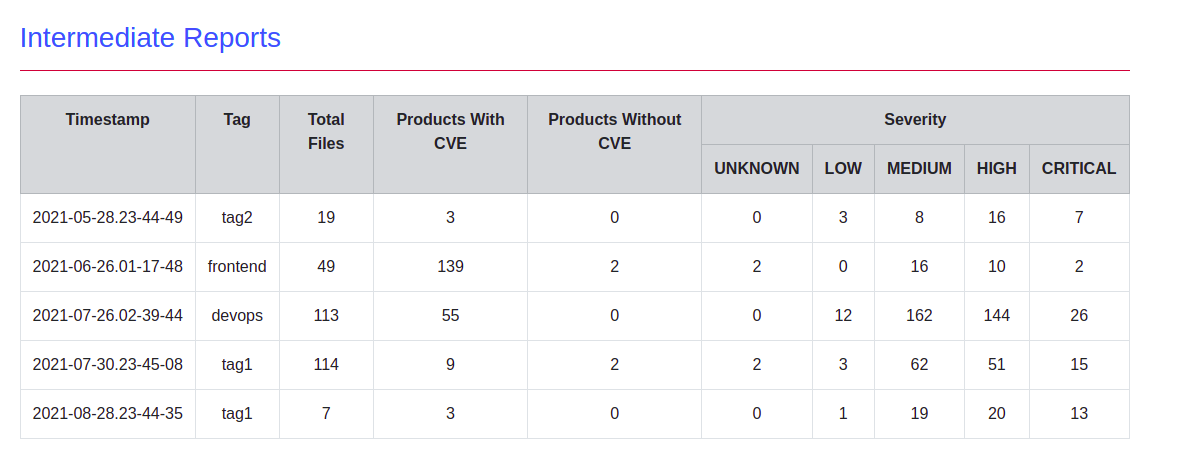The image size is (1180, 464).
Task: Select the frontend tag cell
Action: pos(237,267)
